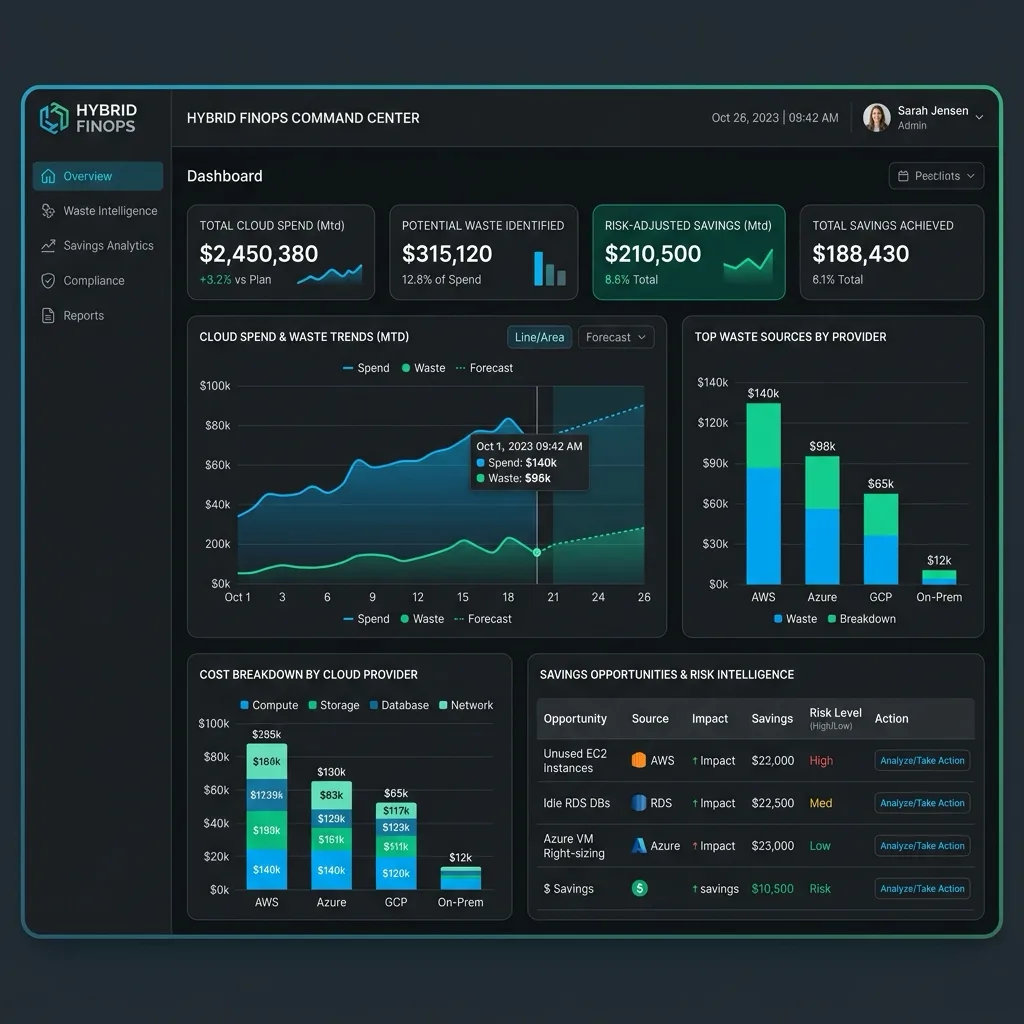Viewport: 1024px width, 1024px height.
Task: Click the Total Cloud Spend sparkline
Action: pyautogui.click(x=329, y=274)
